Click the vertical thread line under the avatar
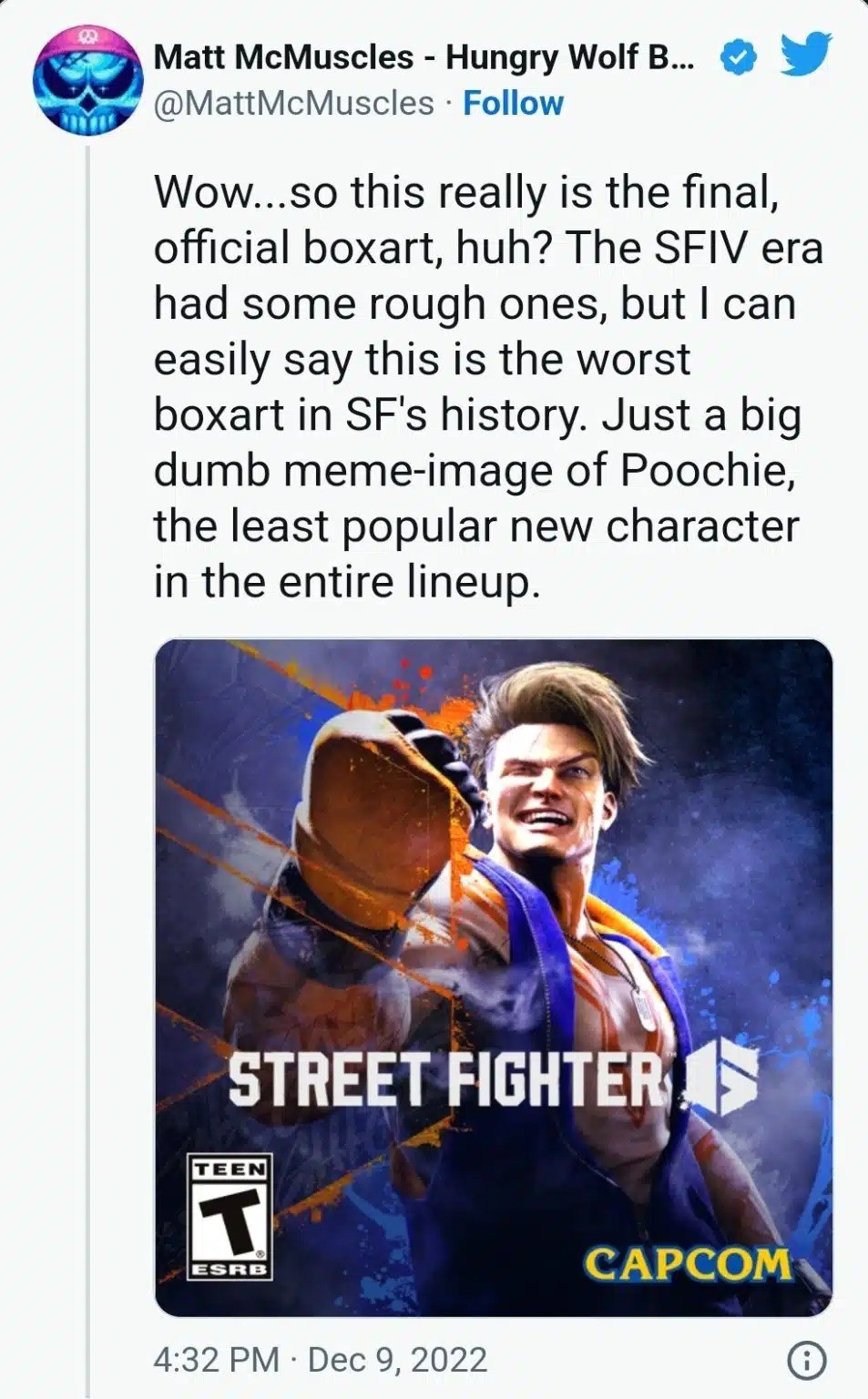This screenshot has width=868, height=1399. (x=87, y=729)
